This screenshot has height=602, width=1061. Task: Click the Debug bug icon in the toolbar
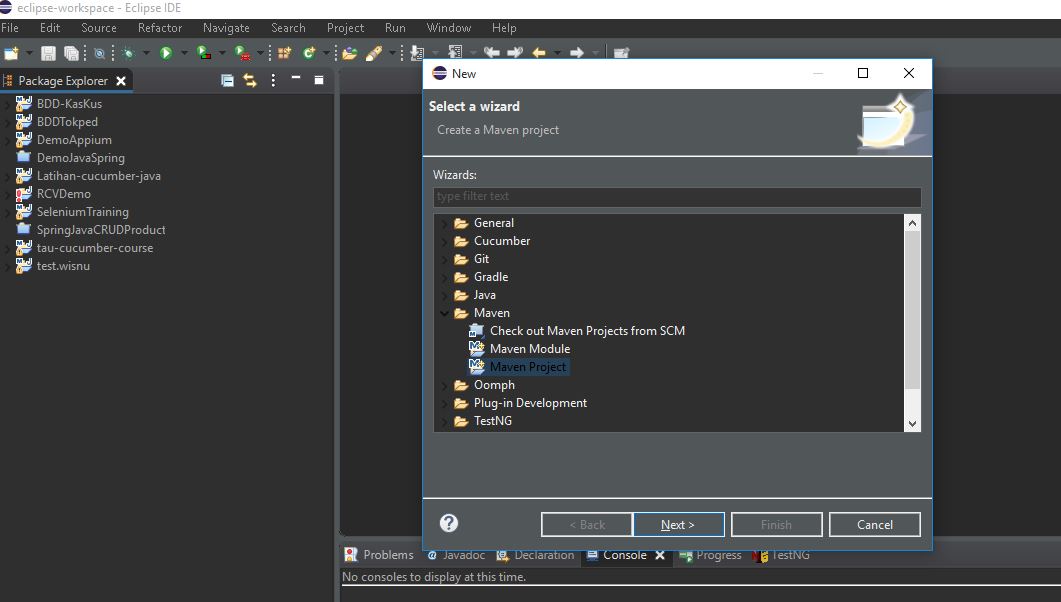128,53
